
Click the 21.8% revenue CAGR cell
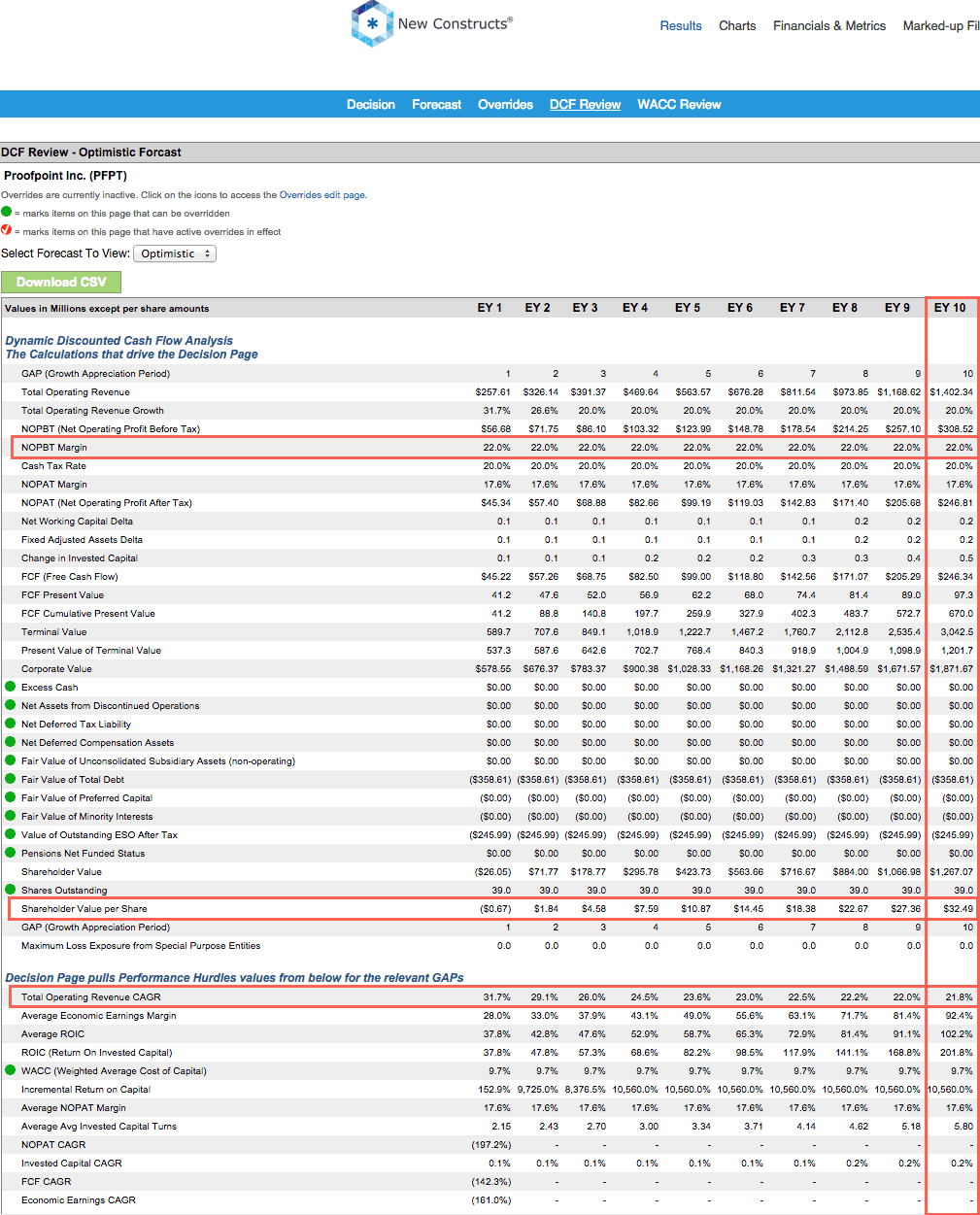point(960,997)
